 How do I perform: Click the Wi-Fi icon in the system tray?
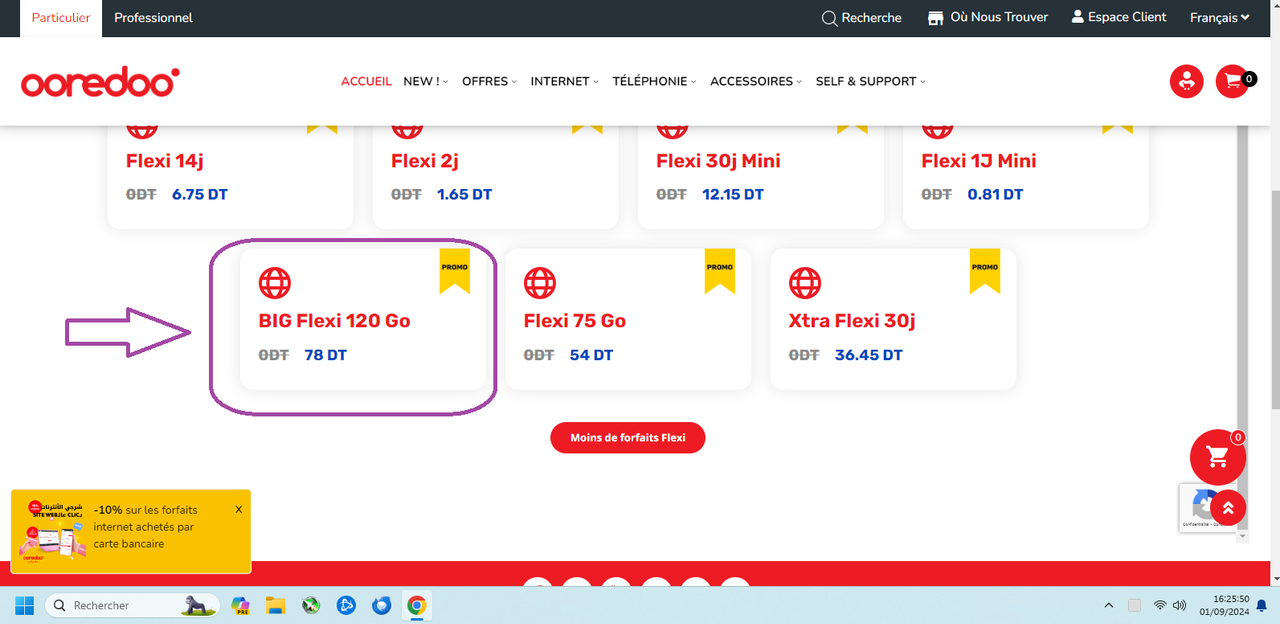[1160, 605]
